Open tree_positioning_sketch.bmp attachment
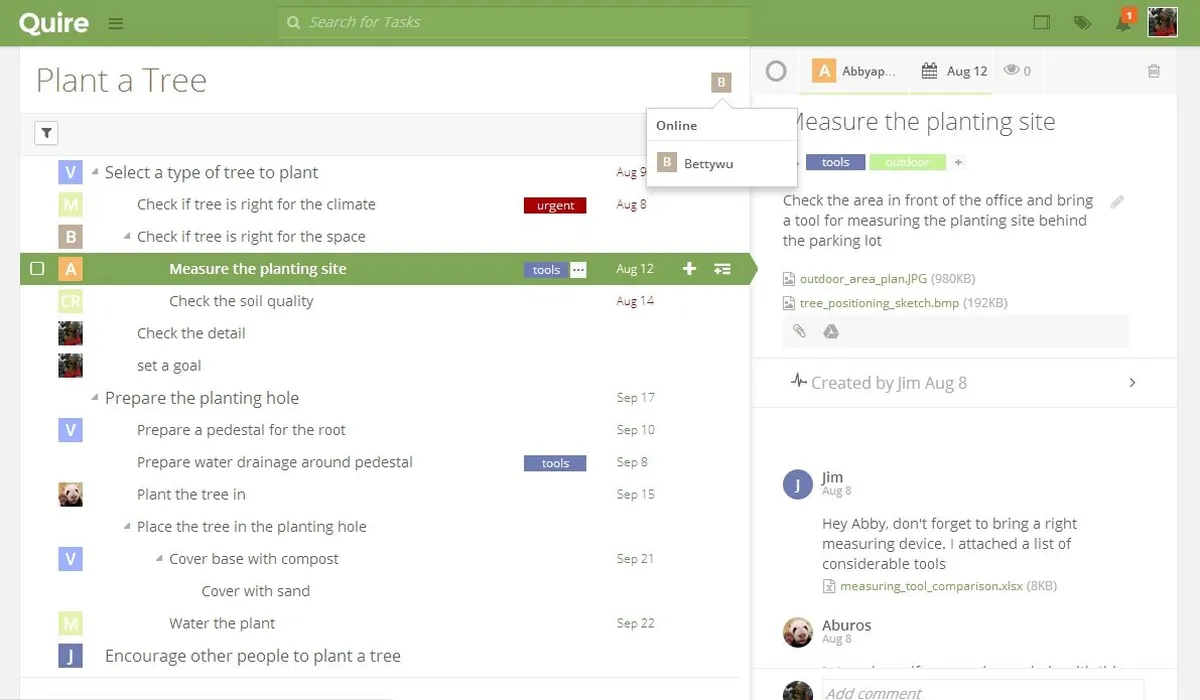The image size is (1200, 700). [x=879, y=303]
